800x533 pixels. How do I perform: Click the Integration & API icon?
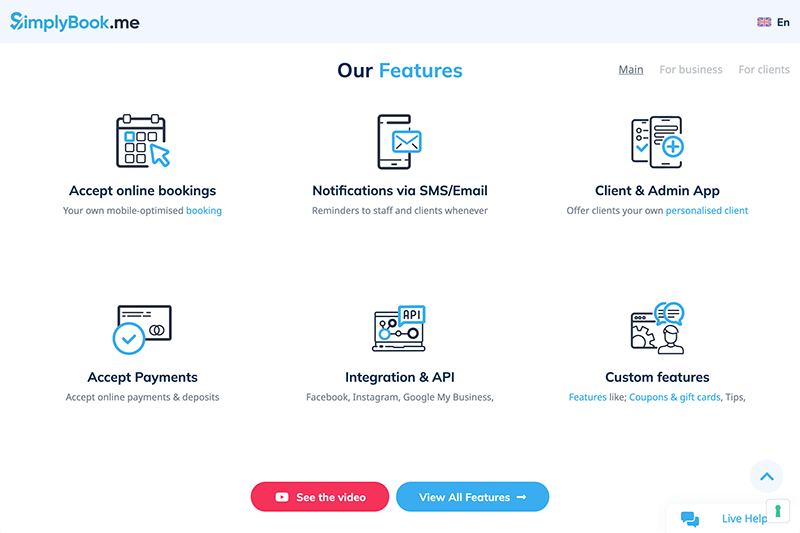pos(399,329)
